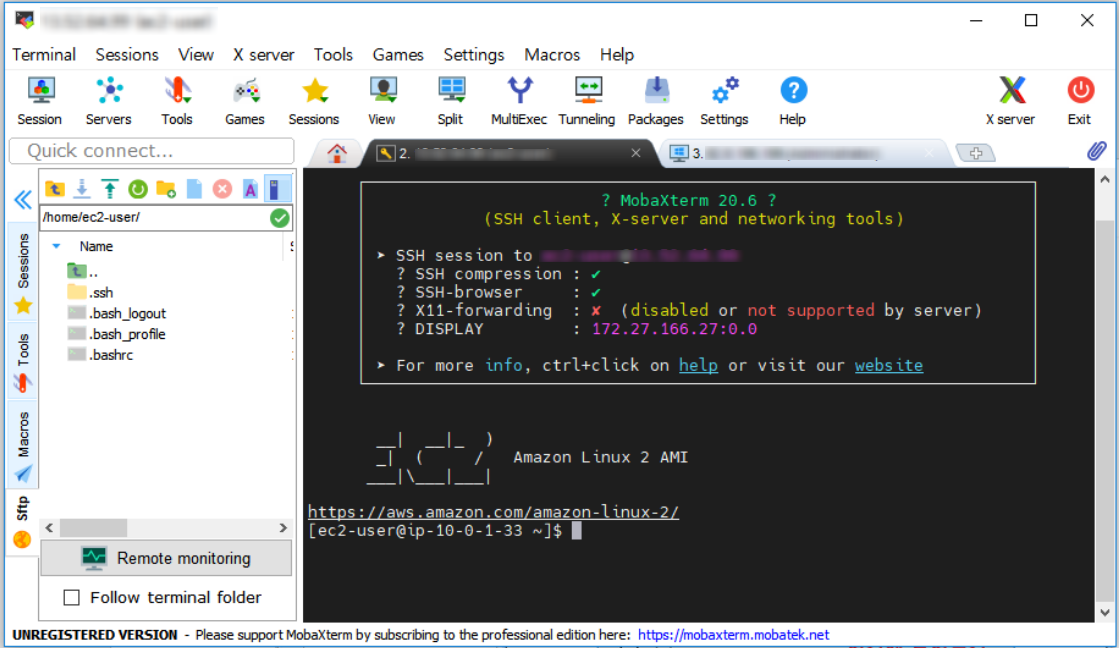Click the Quick connect input field

[x=152, y=151]
